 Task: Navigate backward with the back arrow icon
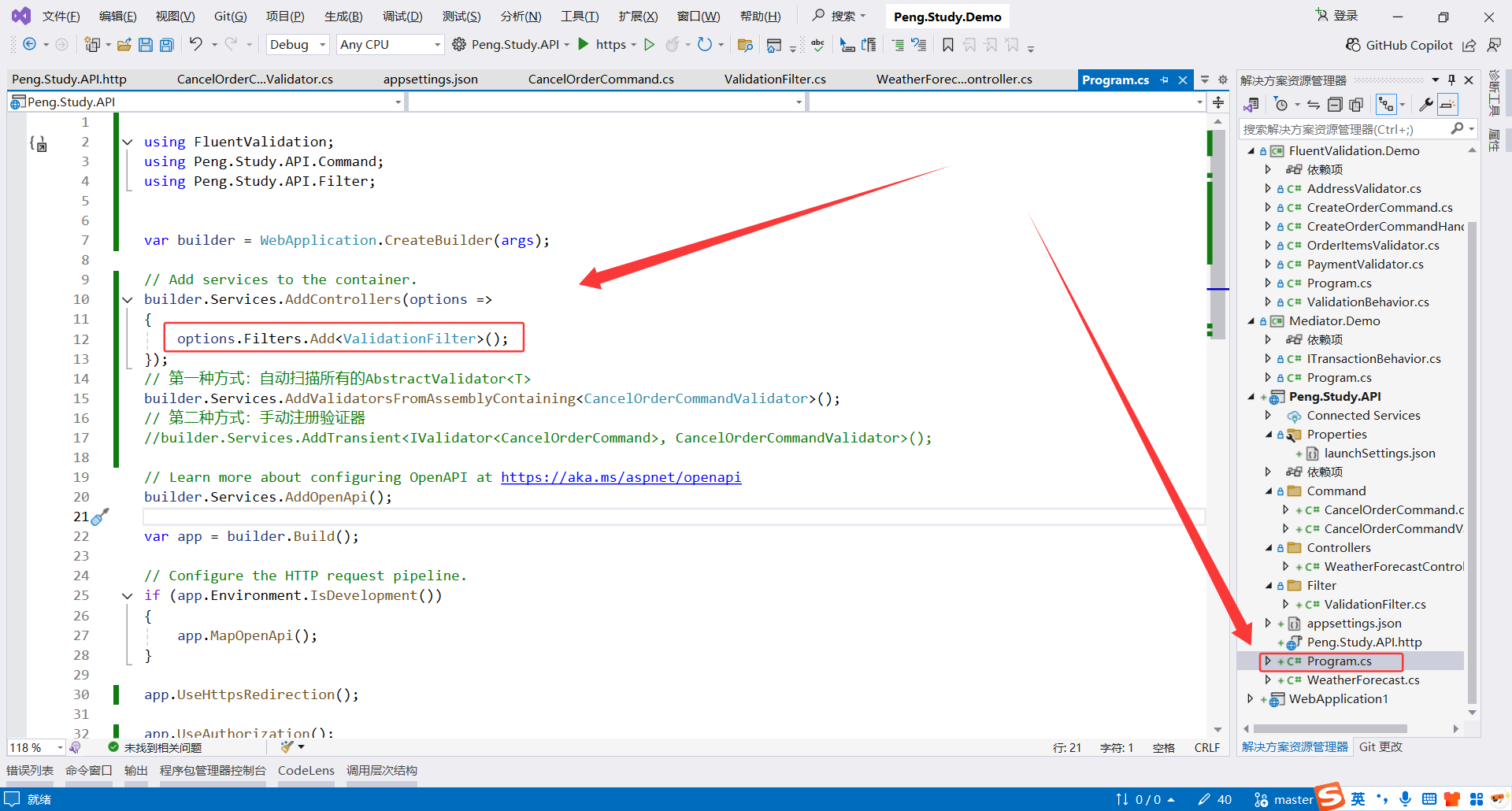click(x=29, y=45)
